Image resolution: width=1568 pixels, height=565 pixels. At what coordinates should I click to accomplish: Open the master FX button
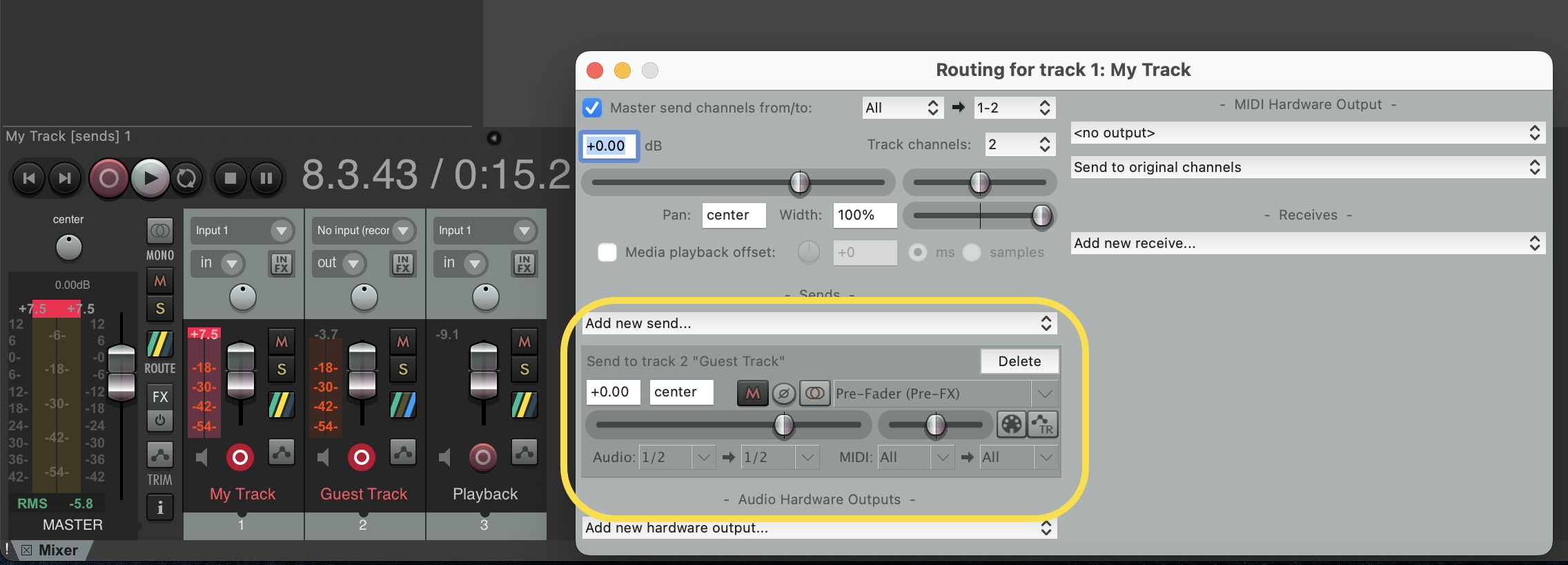tap(159, 396)
